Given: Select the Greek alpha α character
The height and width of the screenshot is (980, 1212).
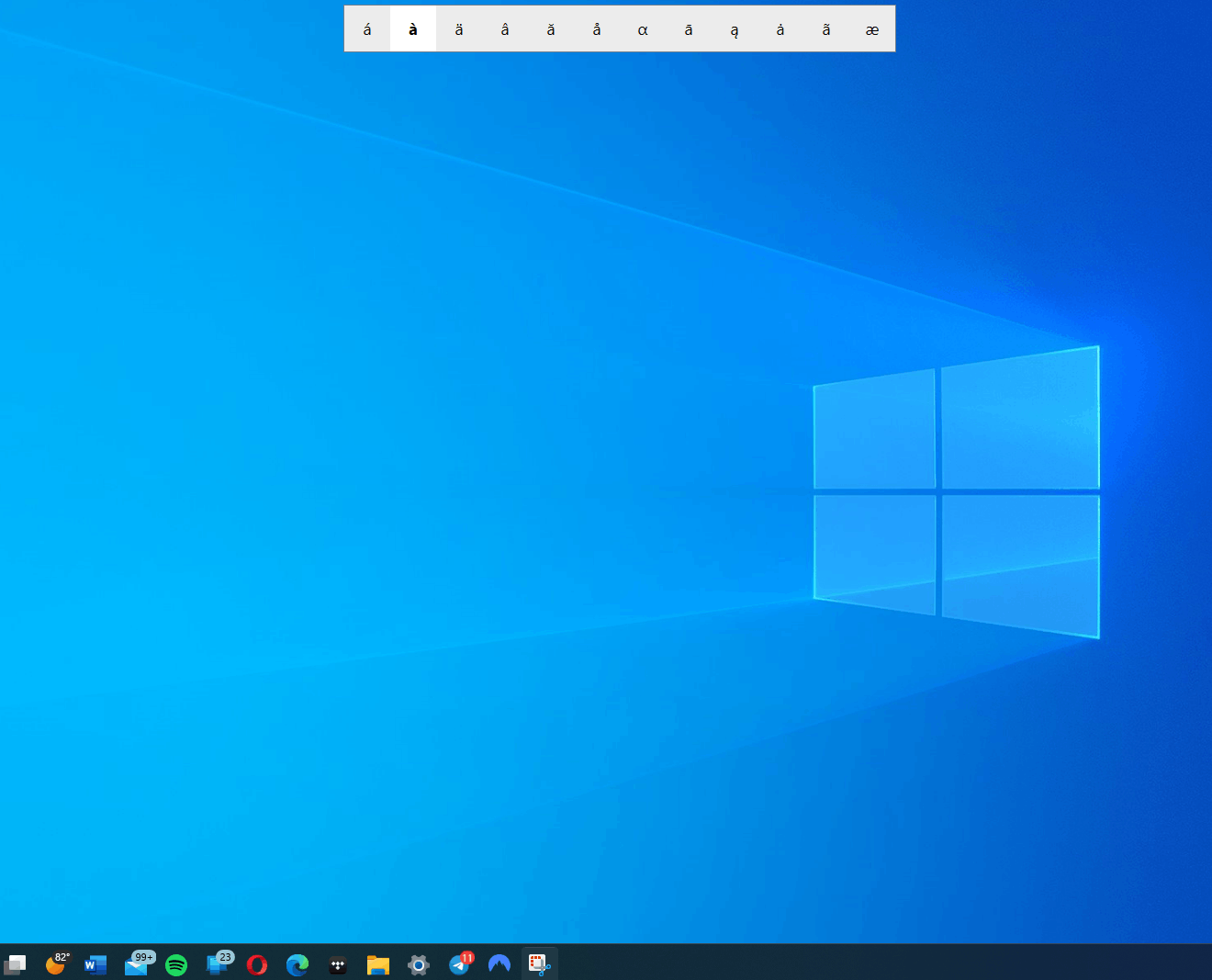Looking at the screenshot, I should click(643, 29).
